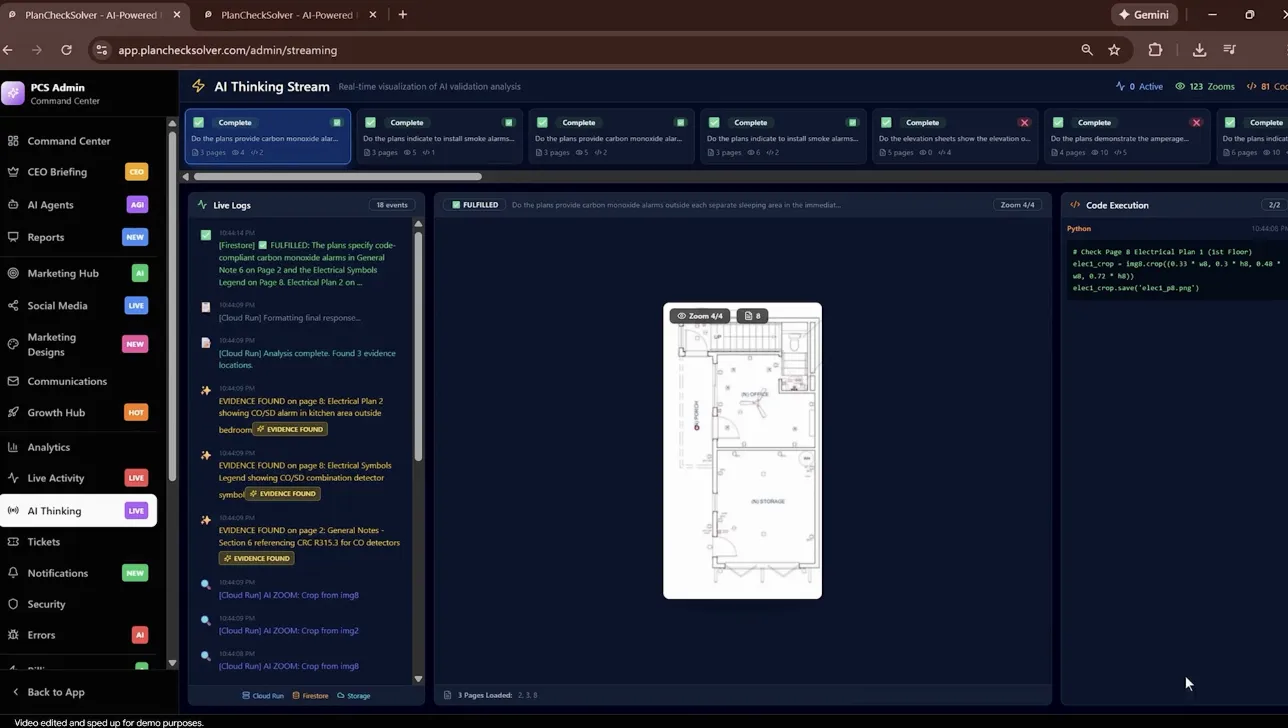
Task: Click the browser downloads icon
Action: point(1199,49)
